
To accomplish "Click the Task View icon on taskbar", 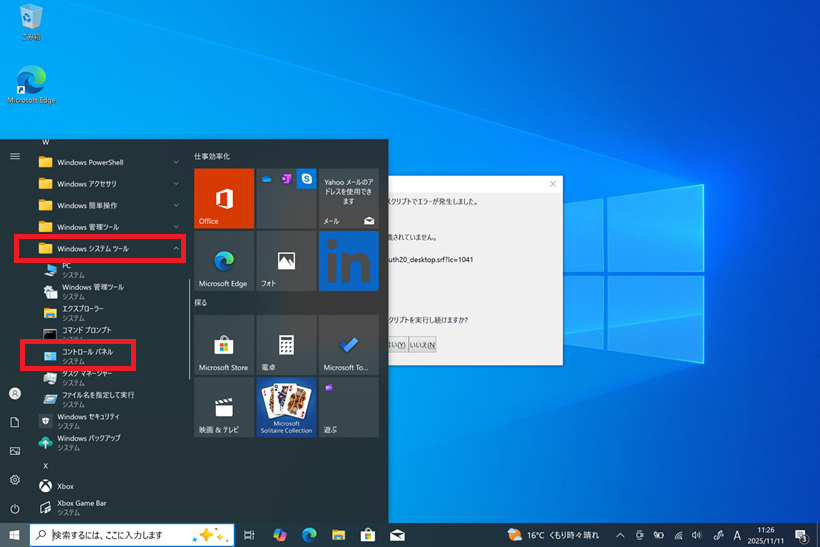I will [x=250, y=535].
